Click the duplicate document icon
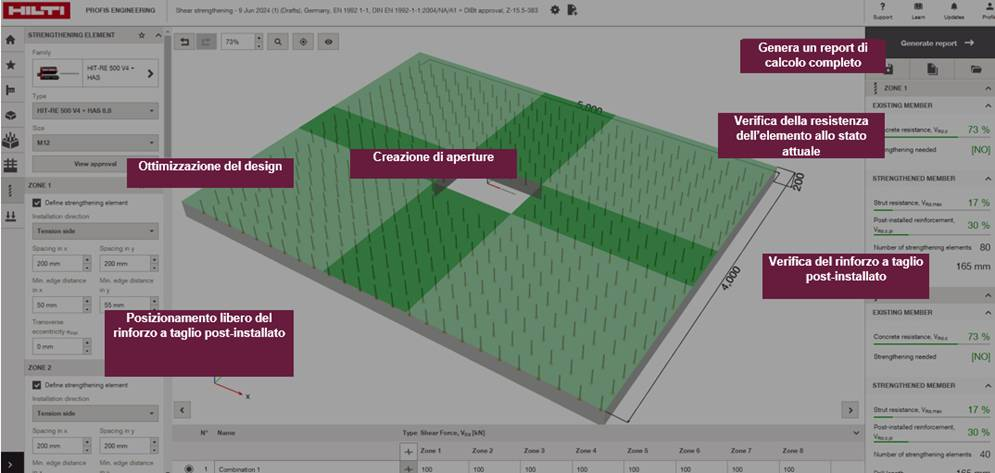This screenshot has width=995, height=473. coord(932,69)
